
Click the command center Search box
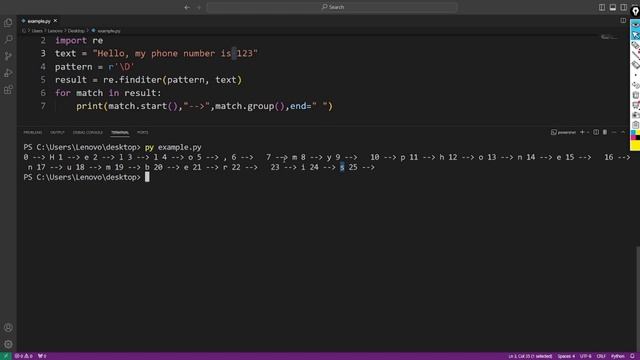click(332, 7)
